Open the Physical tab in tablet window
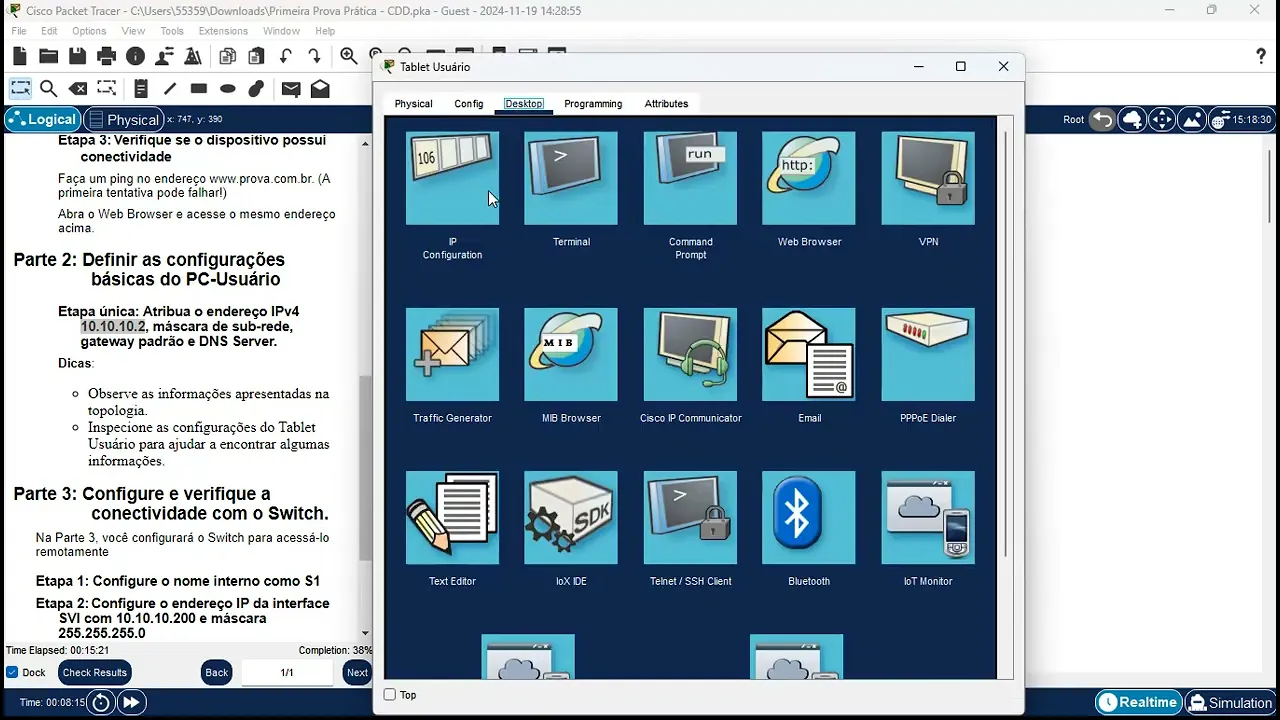This screenshot has height=720, width=1280. (413, 104)
